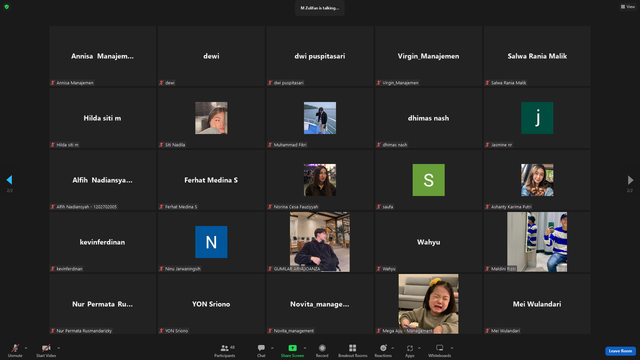Click the 'Salwa Rania Malik' participant name
The image size is (640, 360).
pos(537,56)
